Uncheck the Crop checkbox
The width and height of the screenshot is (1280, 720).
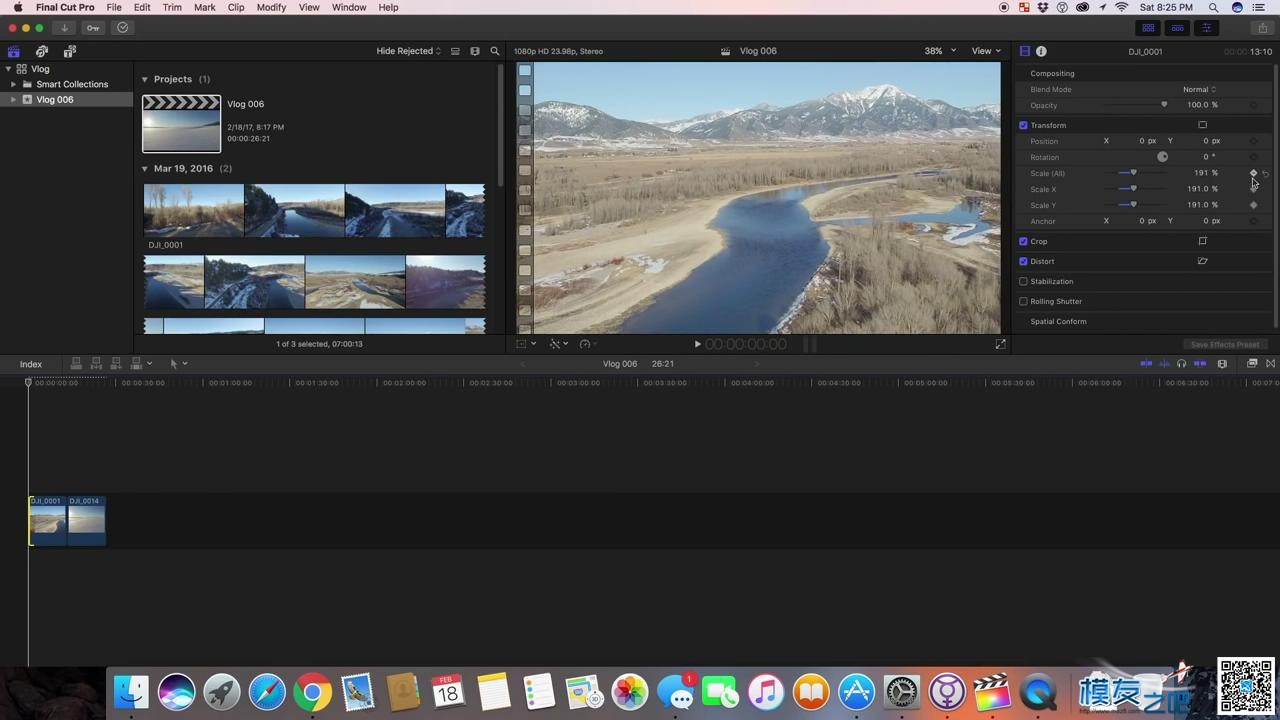pos(1023,241)
